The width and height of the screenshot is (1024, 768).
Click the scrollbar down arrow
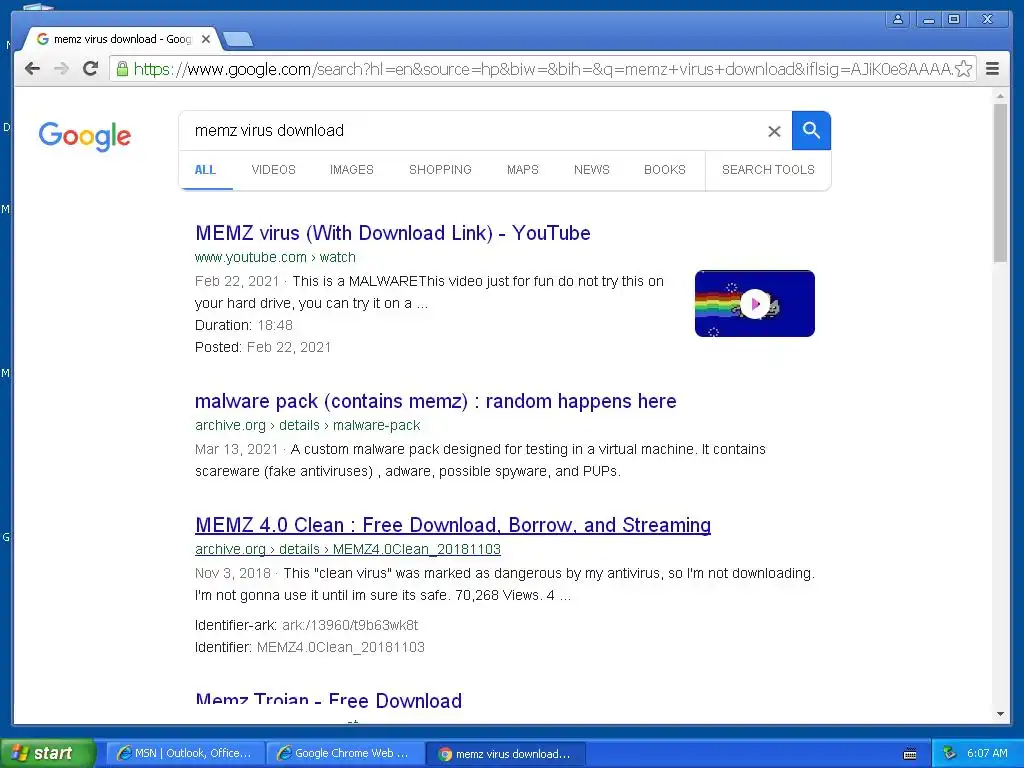(x=1000, y=714)
